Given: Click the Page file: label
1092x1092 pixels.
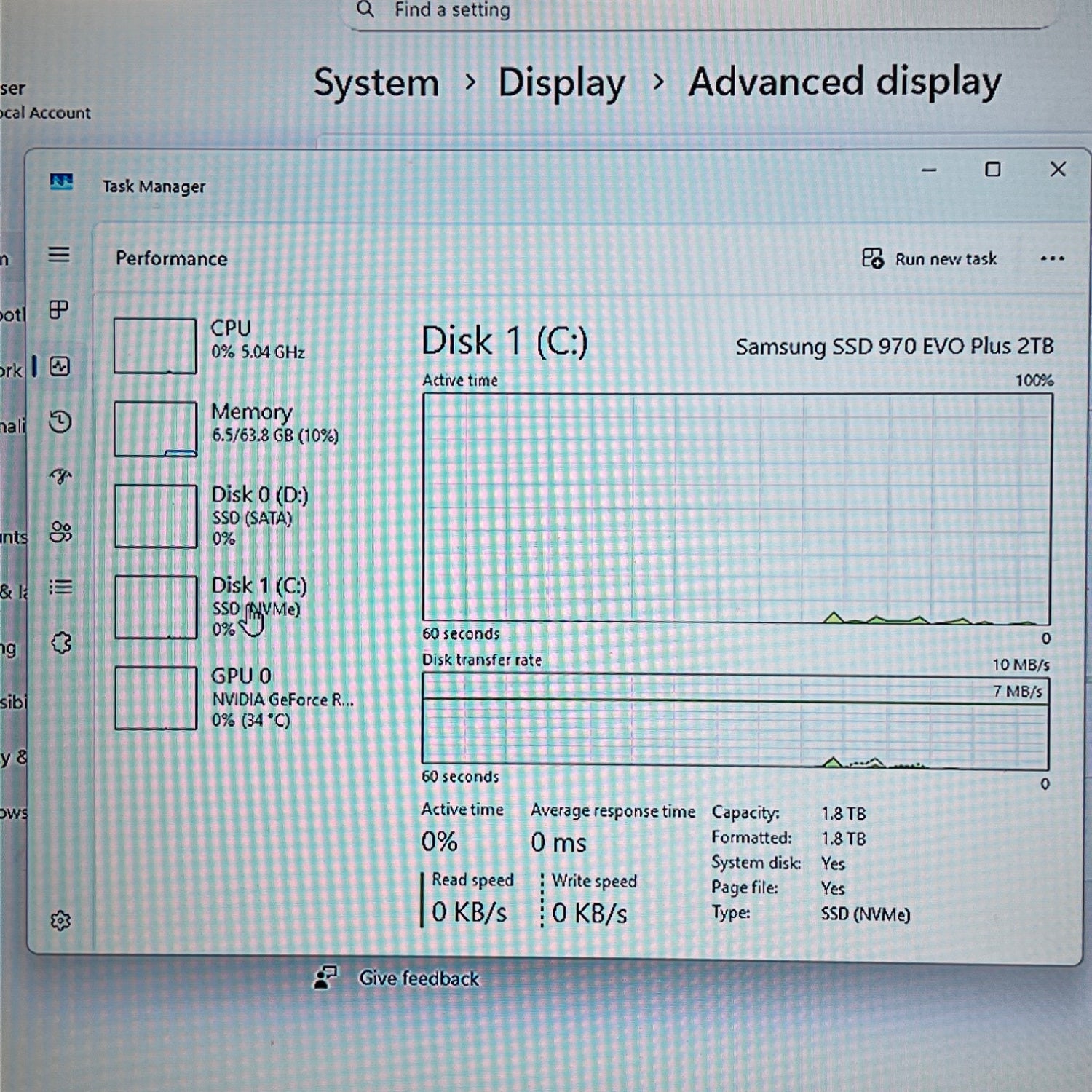Looking at the screenshot, I should (745, 887).
